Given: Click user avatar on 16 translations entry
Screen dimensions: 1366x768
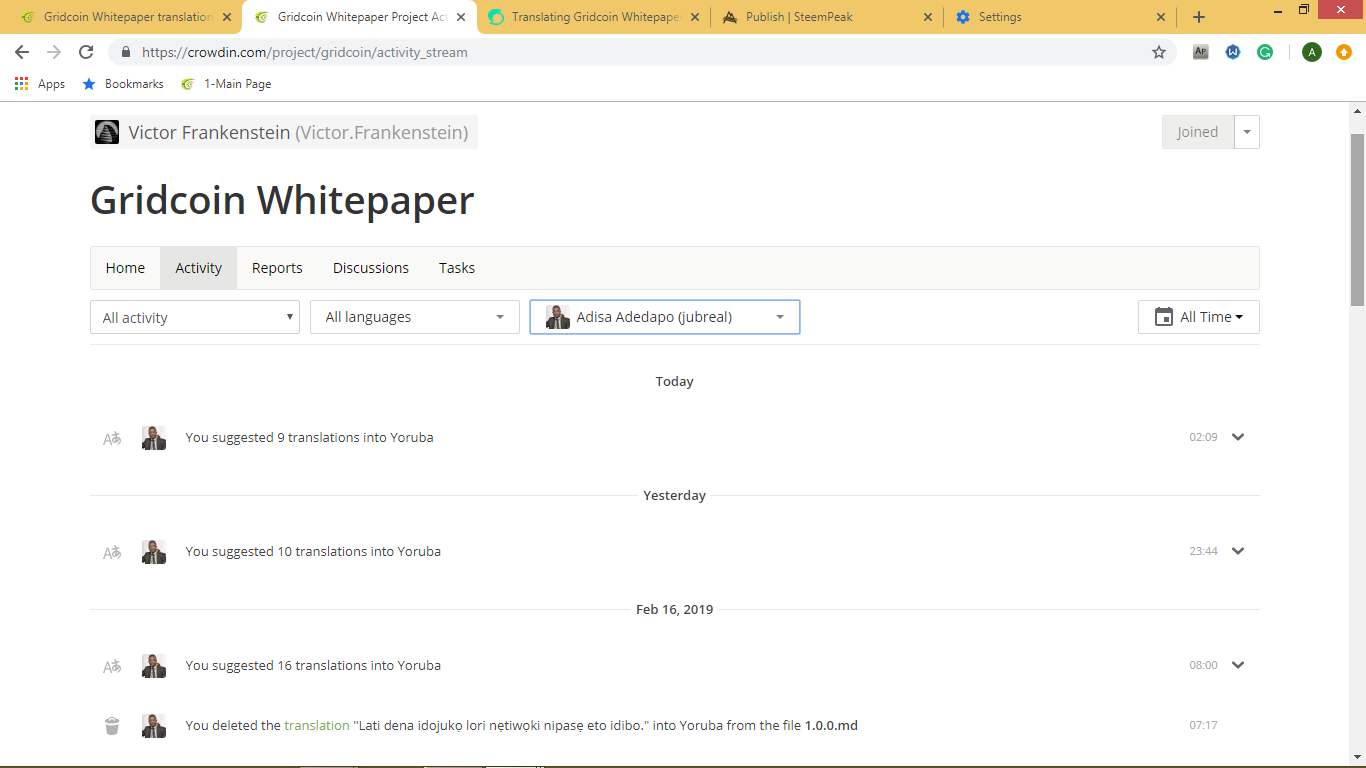Looking at the screenshot, I should pos(154,666).
